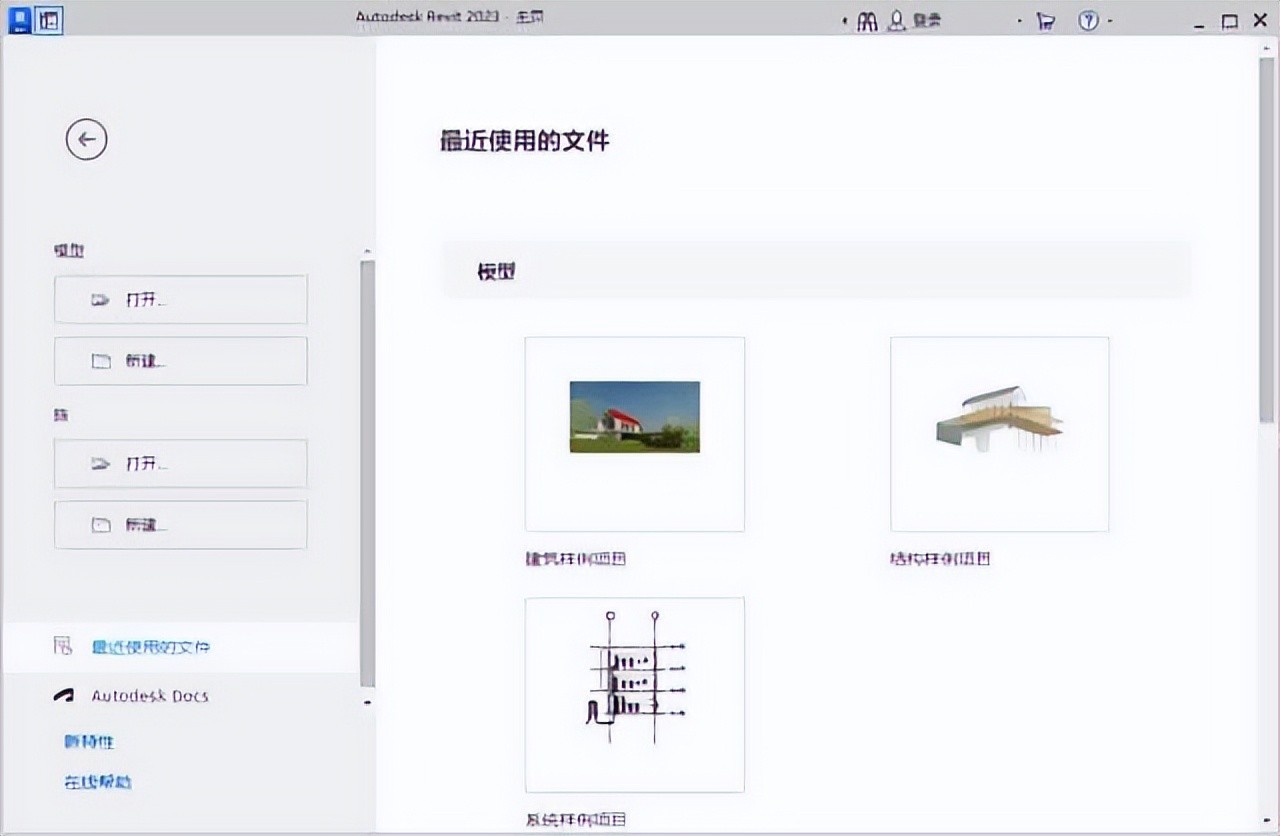Click 打开 button under 模型 section

point(181,300)
